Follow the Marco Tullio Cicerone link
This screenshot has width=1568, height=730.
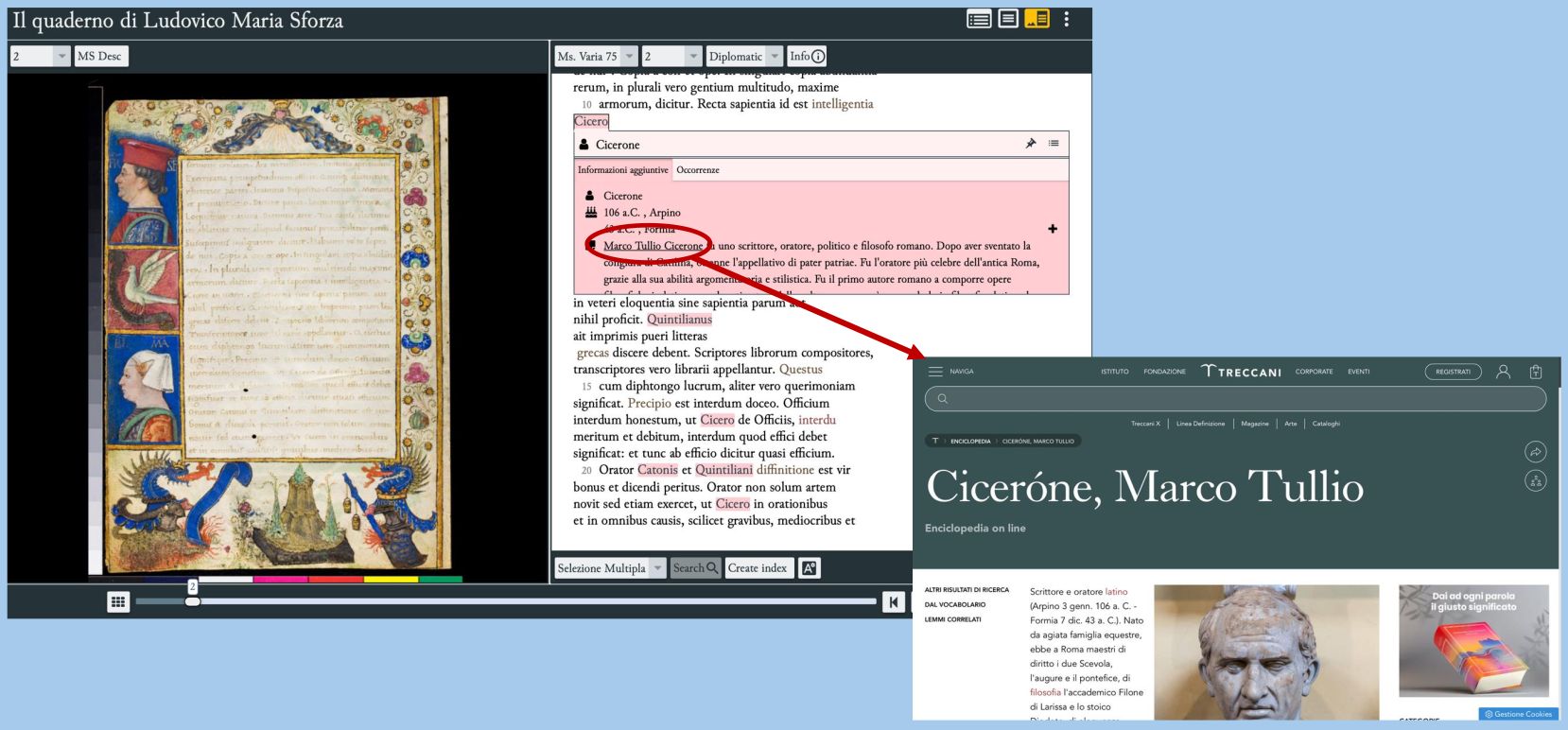pyautogui.click(x=653, y=246)
